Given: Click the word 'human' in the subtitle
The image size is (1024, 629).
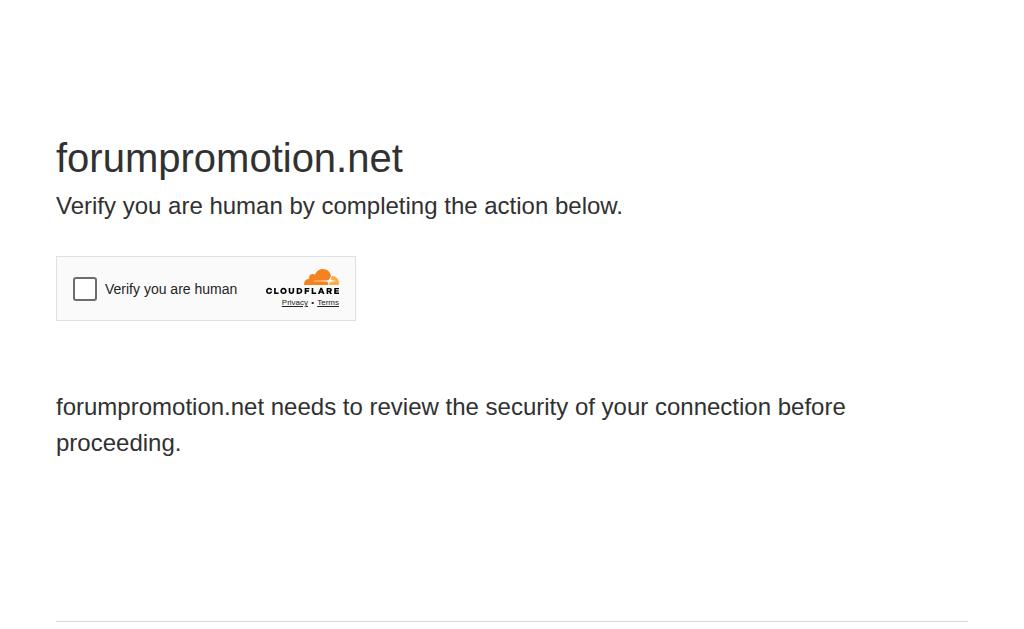Looking at the screenshot, I should pyautogui.click(x=245, y=206).
